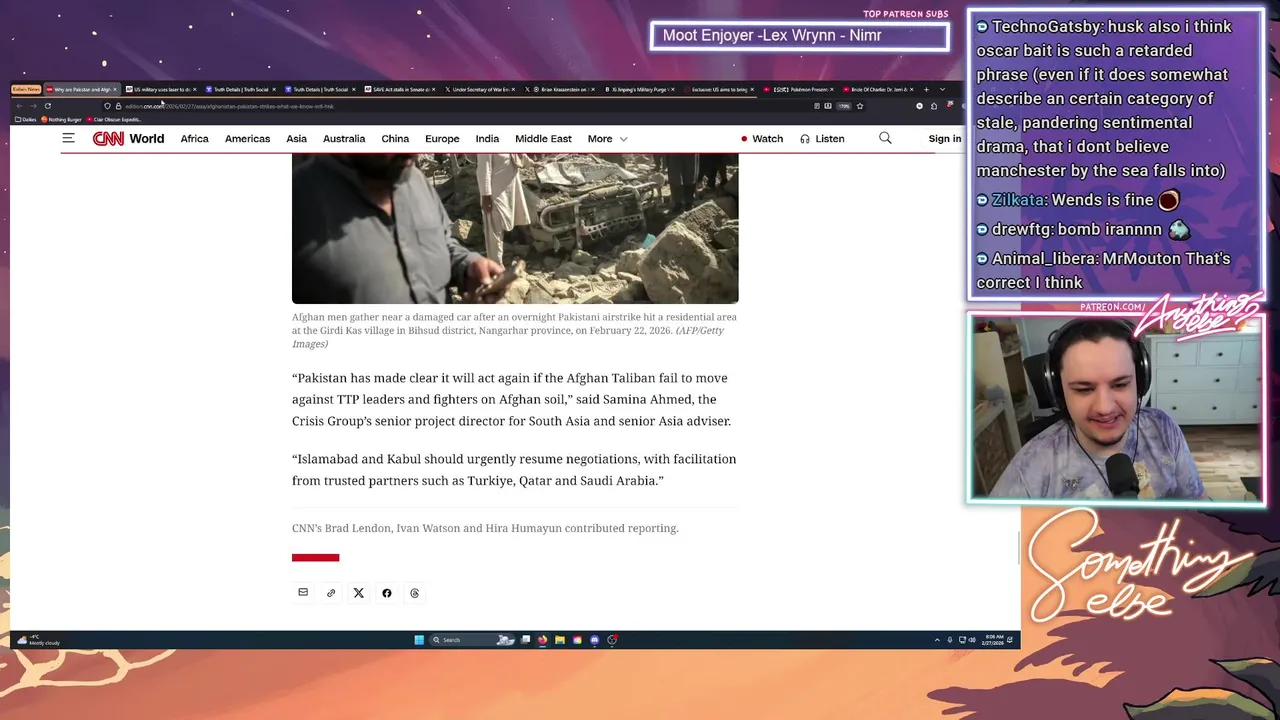Click network icon in system tray
This screenshot has width=1280, height=720.
tap(962, 640)
